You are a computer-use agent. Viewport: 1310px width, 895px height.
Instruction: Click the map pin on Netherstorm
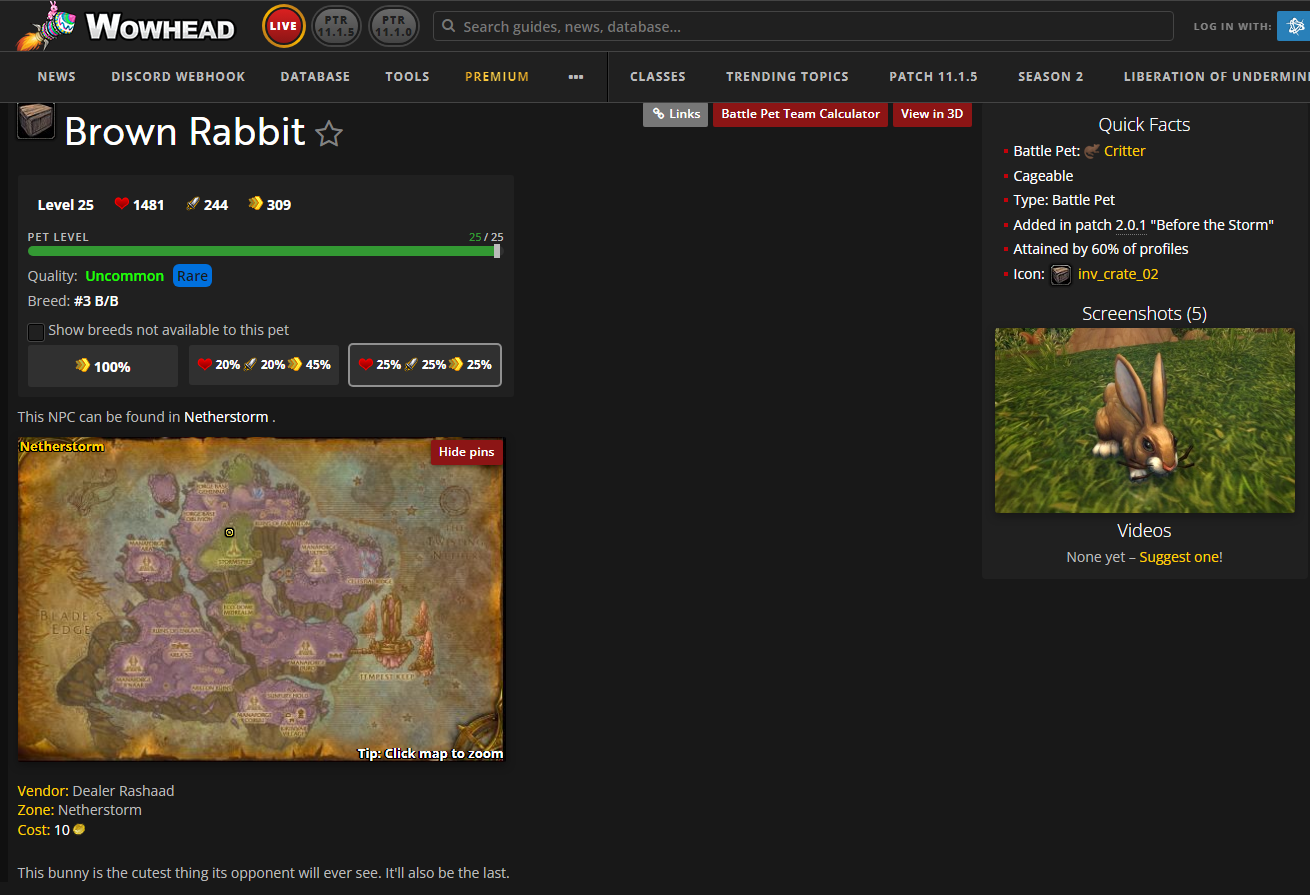coord(229,533)
